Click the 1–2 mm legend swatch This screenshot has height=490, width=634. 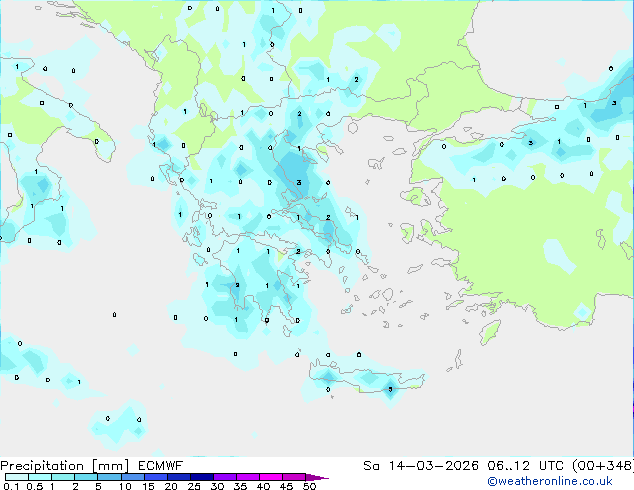(x=63, y=477)
